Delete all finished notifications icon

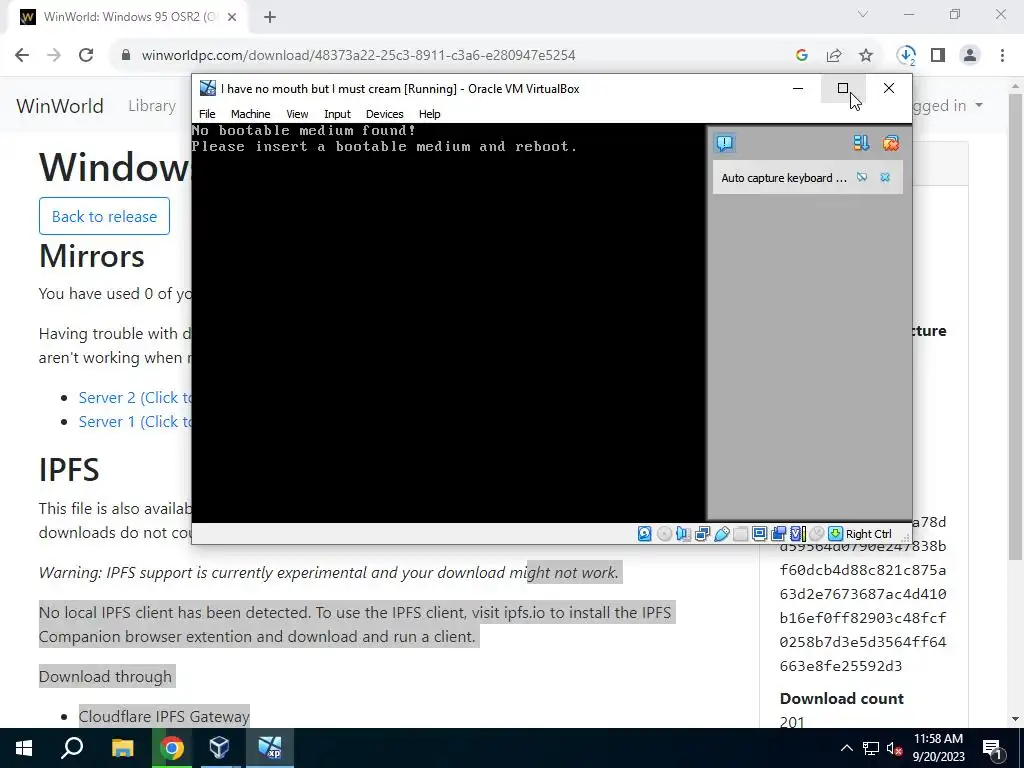click(x=891, y=143)
